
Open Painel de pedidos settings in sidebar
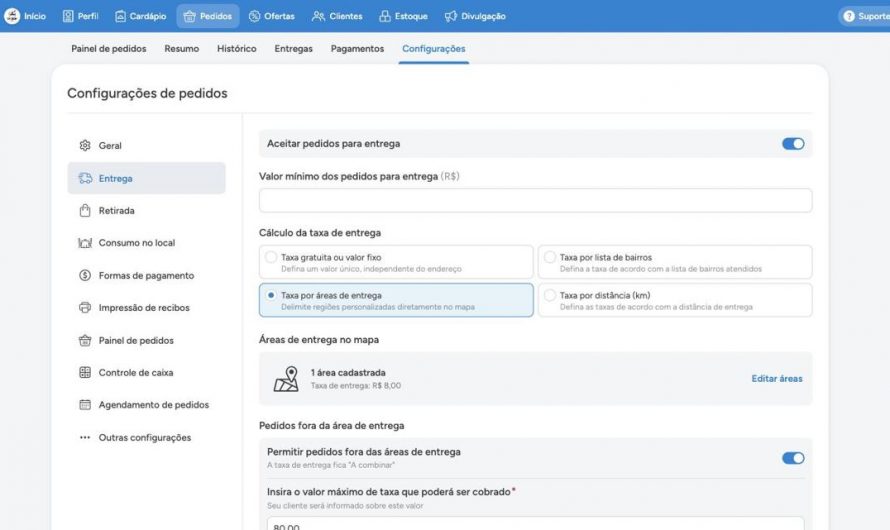[146, 340]
